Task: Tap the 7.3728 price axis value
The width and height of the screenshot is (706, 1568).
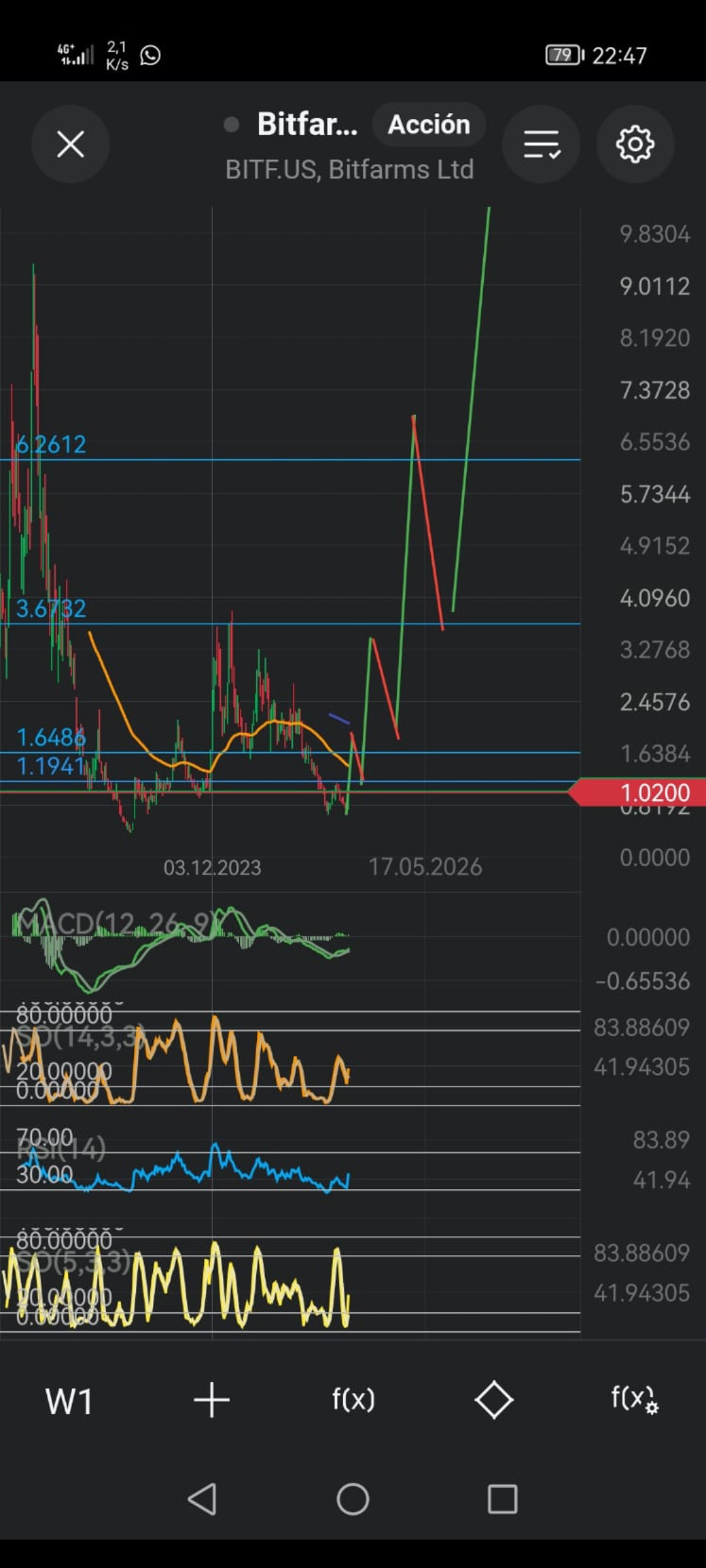Action: [x=654, y=390]
